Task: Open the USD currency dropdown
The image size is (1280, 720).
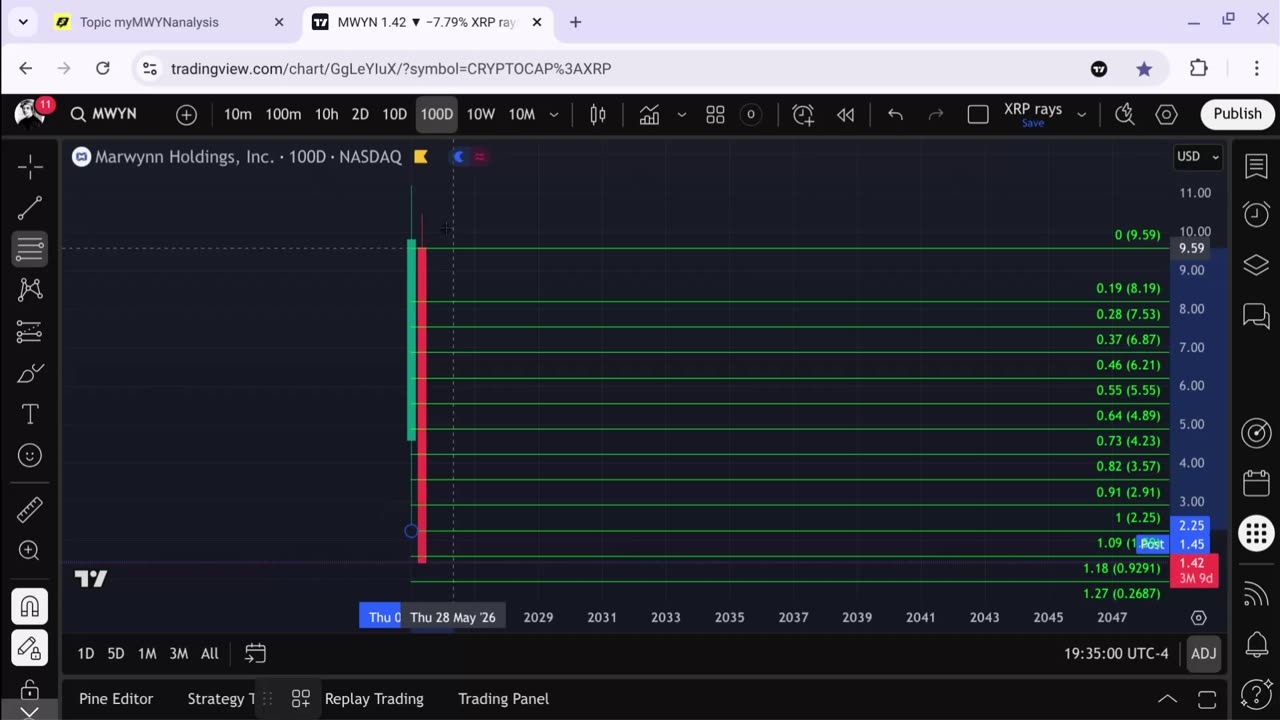Action: pyautogui.click(x=1198, y=156)
